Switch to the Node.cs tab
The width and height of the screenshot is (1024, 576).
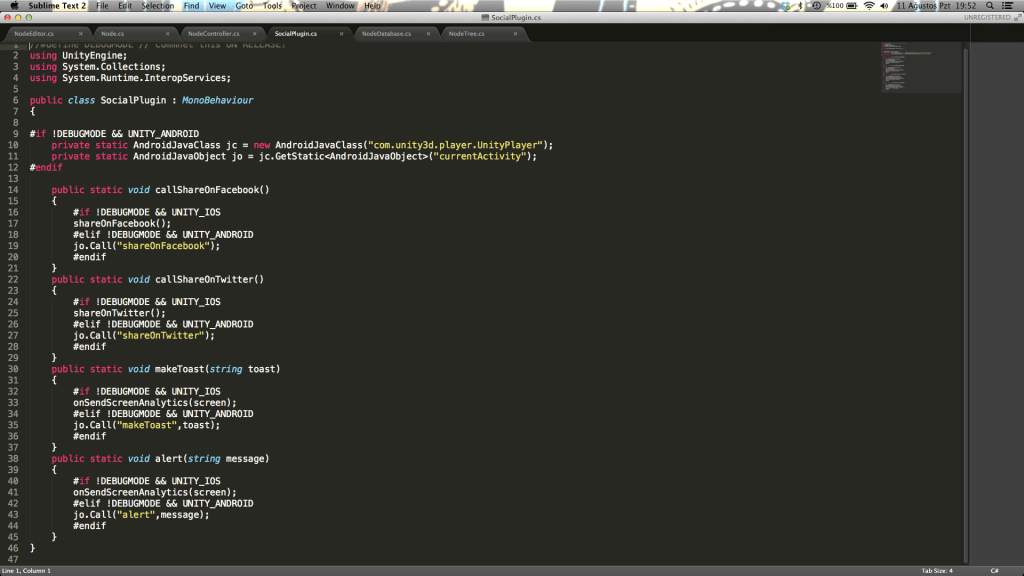(x=112, y=34)
